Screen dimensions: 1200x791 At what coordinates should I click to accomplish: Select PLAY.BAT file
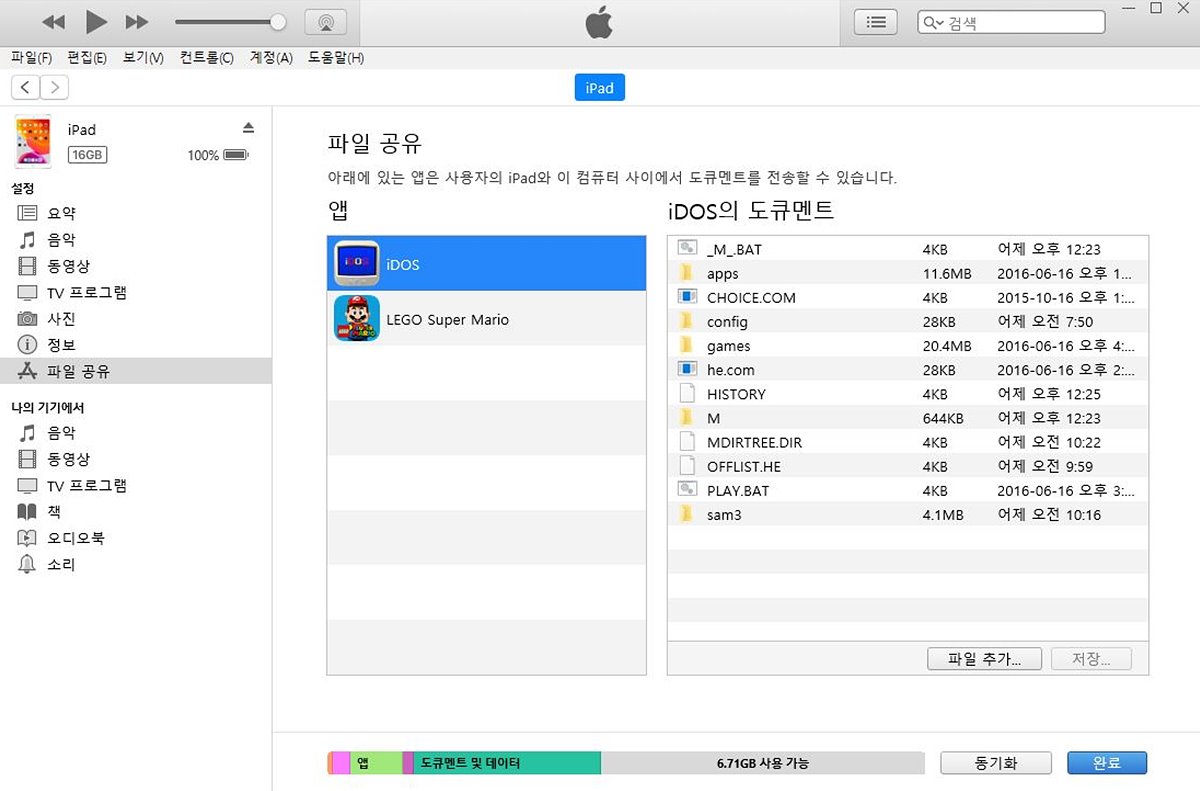tap(908, 490)
